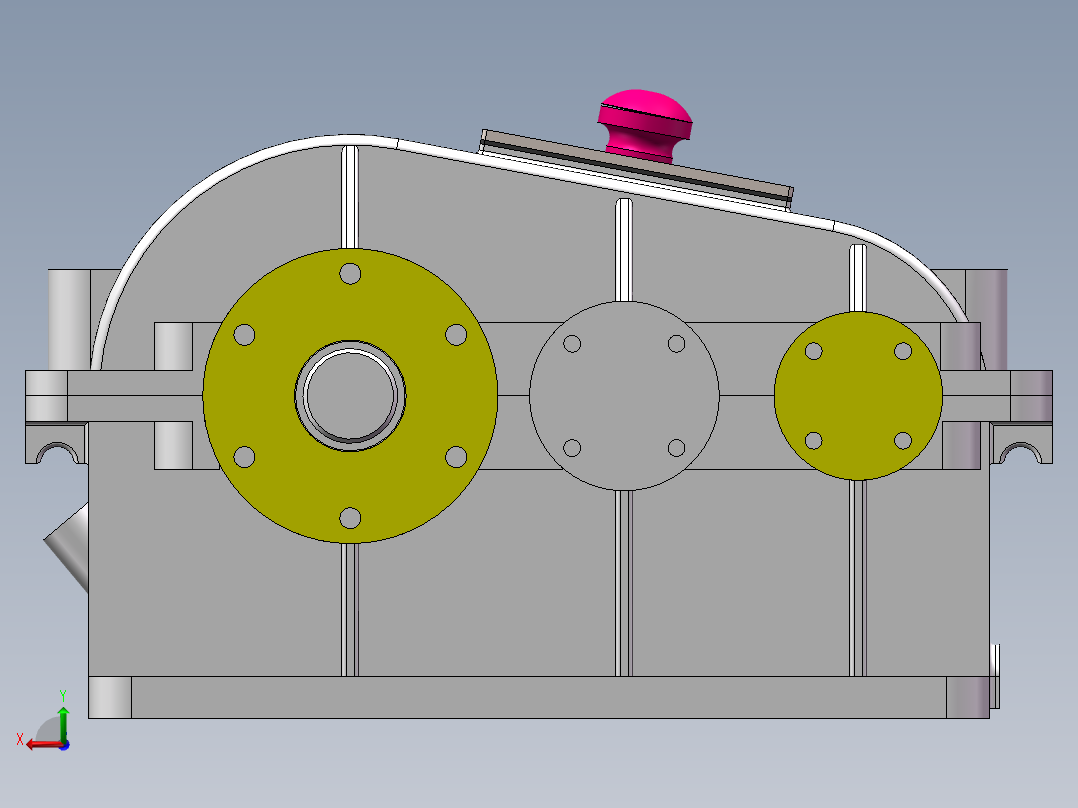
Task: Pick the large yellow bearing end cover
Action: tap(350, 395)
